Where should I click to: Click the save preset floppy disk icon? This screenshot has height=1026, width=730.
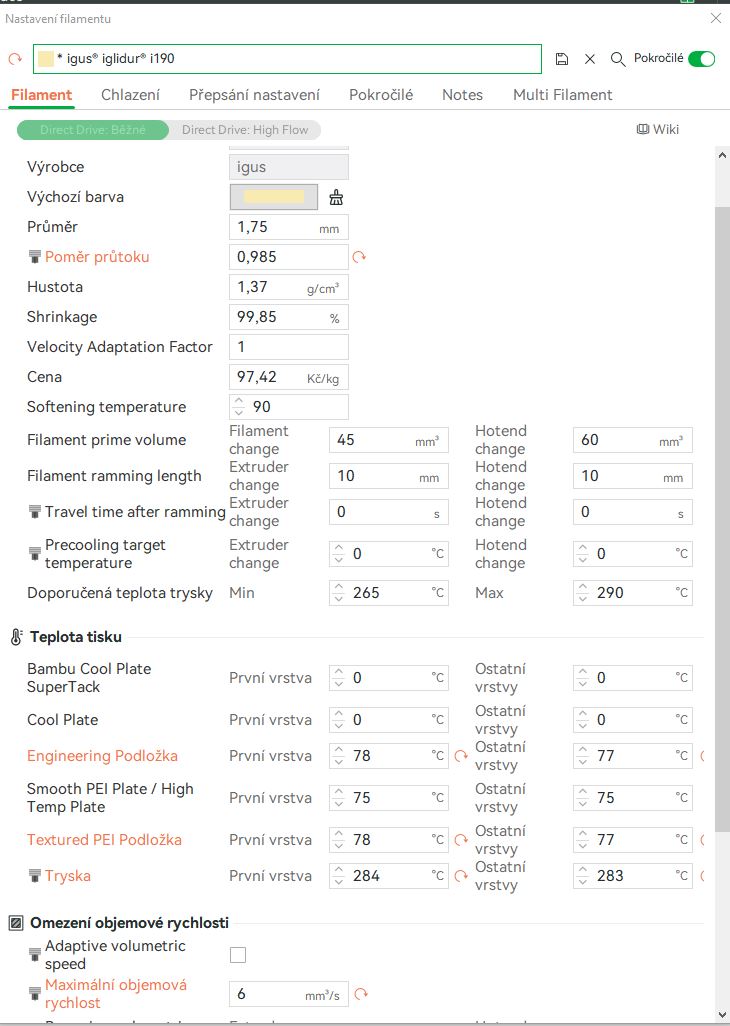(x=562, y=59)
